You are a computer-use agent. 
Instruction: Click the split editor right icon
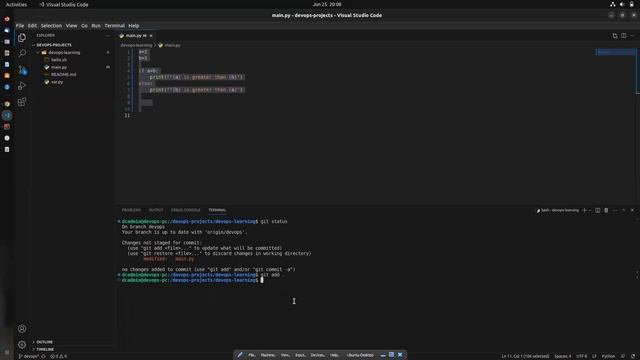tap(624, 36)
